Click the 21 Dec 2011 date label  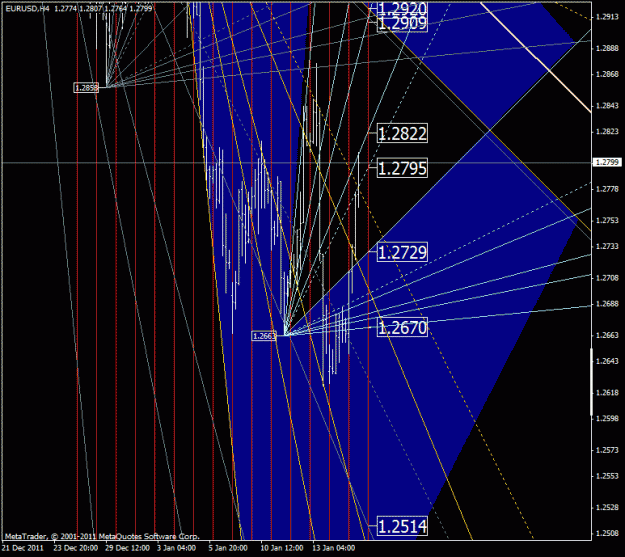(22, 548)
